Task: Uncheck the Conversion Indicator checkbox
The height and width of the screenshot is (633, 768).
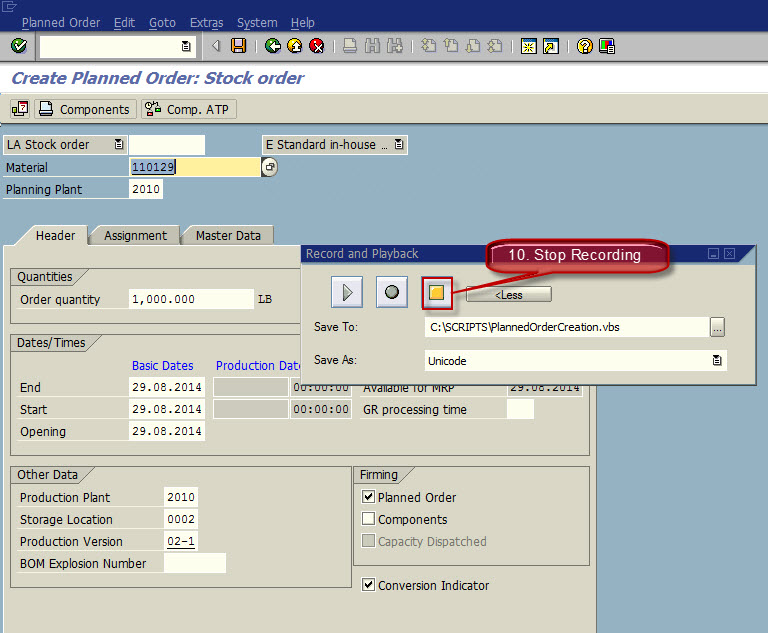Action: [369, 585]
